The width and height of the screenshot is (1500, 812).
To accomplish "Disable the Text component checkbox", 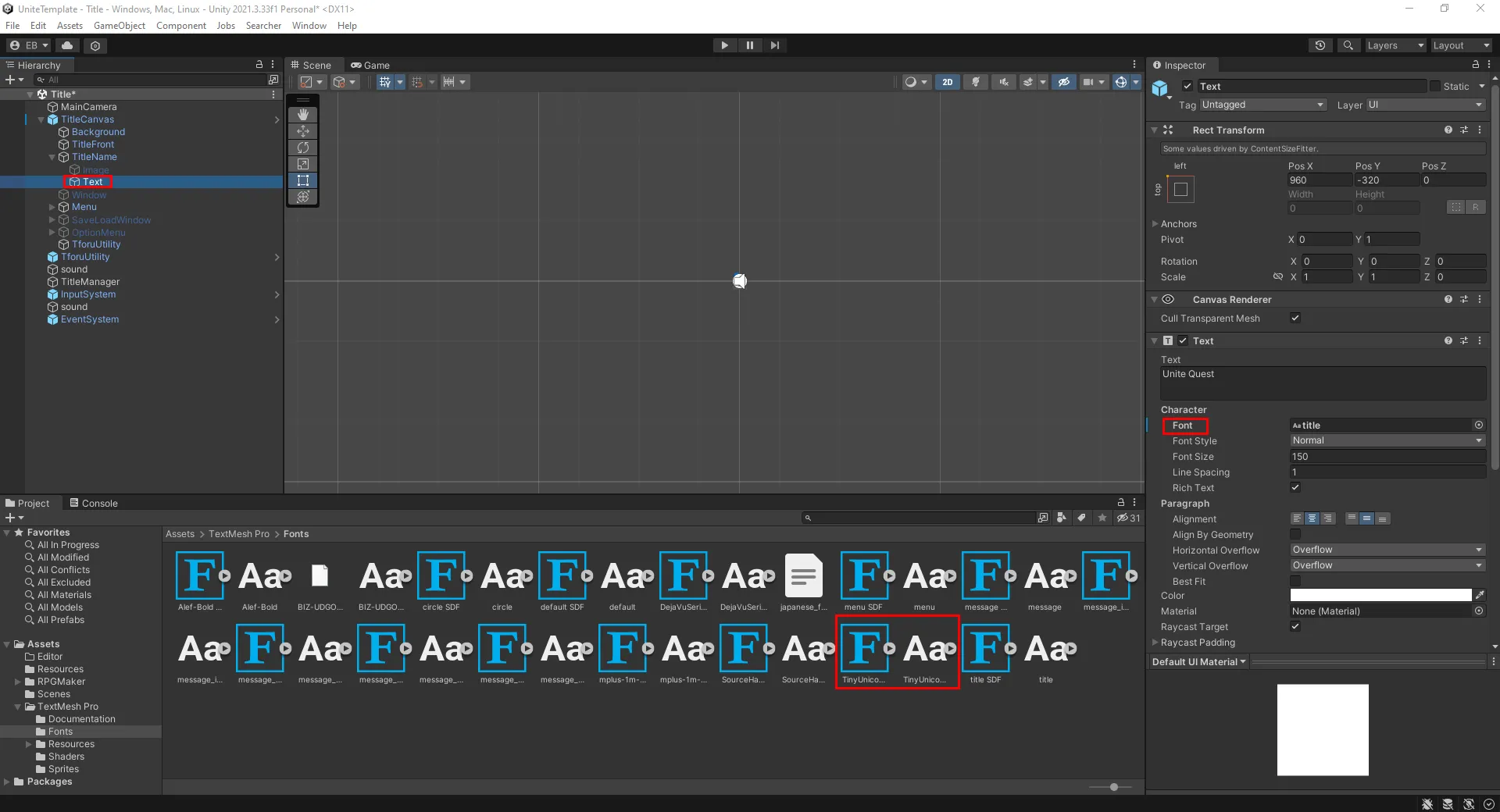I will coord(1184,341).
